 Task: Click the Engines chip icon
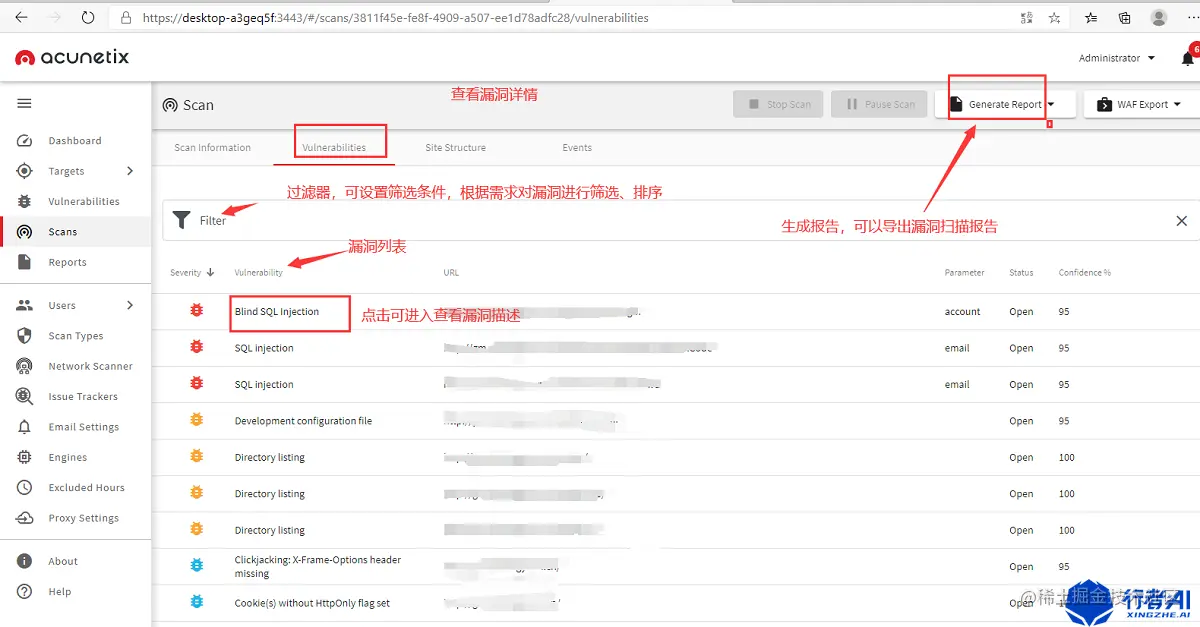pos(25,457)
